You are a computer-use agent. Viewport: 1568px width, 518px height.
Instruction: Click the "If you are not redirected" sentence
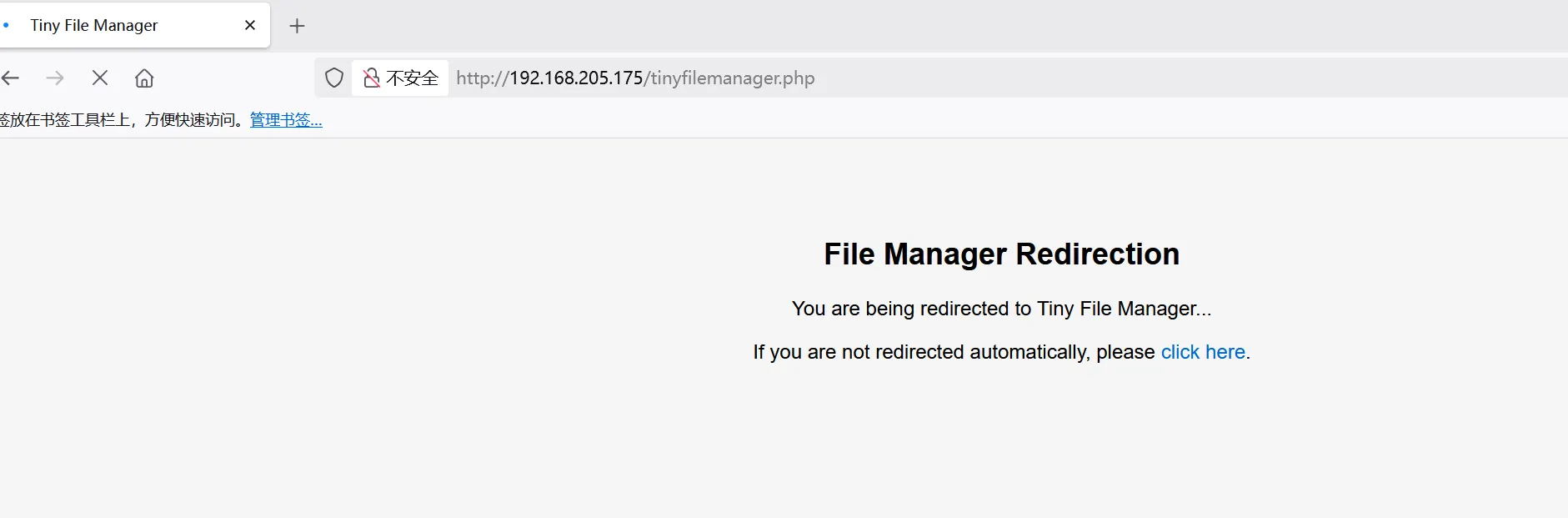(954, 352)
